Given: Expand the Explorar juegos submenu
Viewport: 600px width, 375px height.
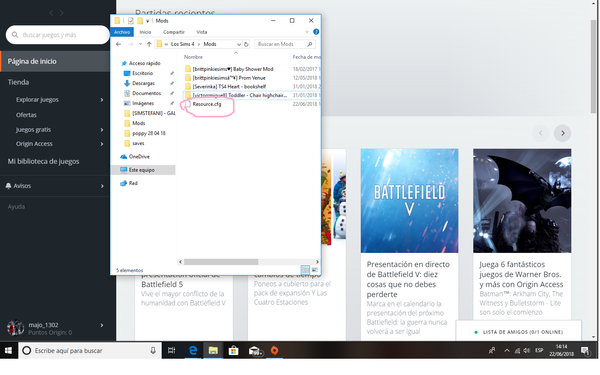Looking at the screenshot, I should 102,100.
